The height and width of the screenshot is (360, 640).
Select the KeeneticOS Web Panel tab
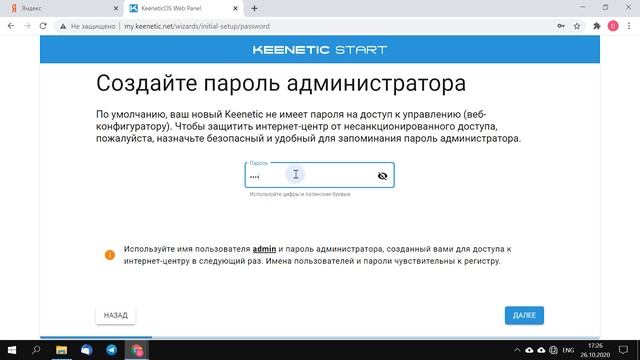(x=184, y=8)
